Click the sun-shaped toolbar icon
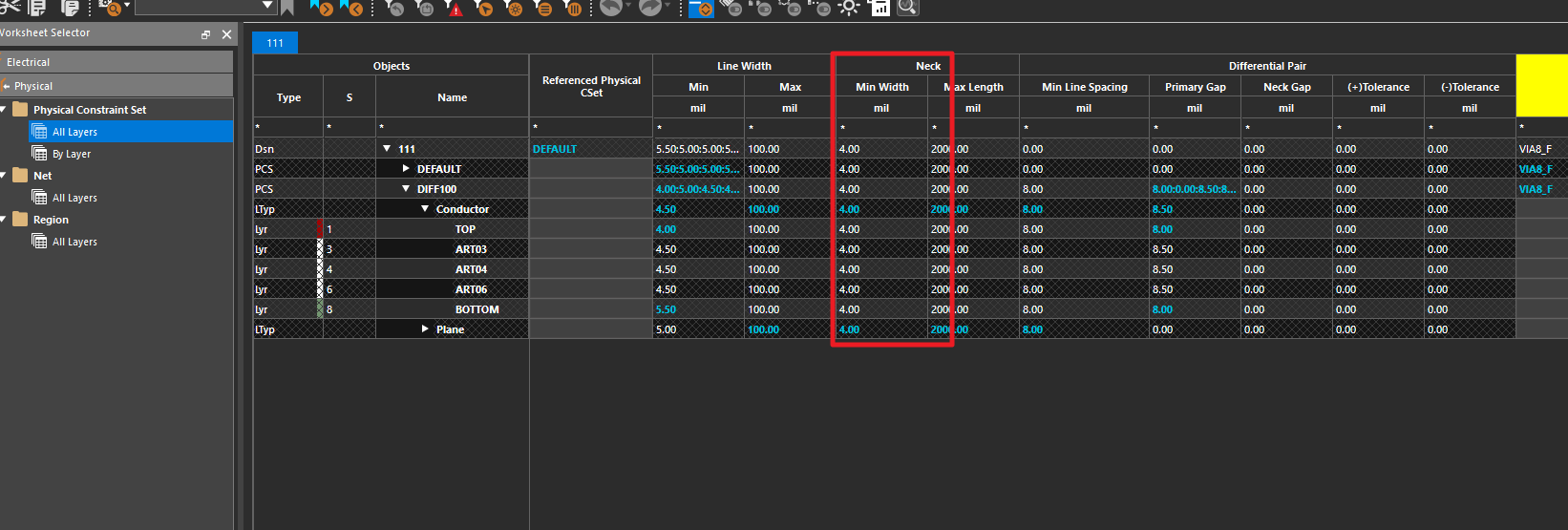1568x530 pixels. tap(849, 8)
